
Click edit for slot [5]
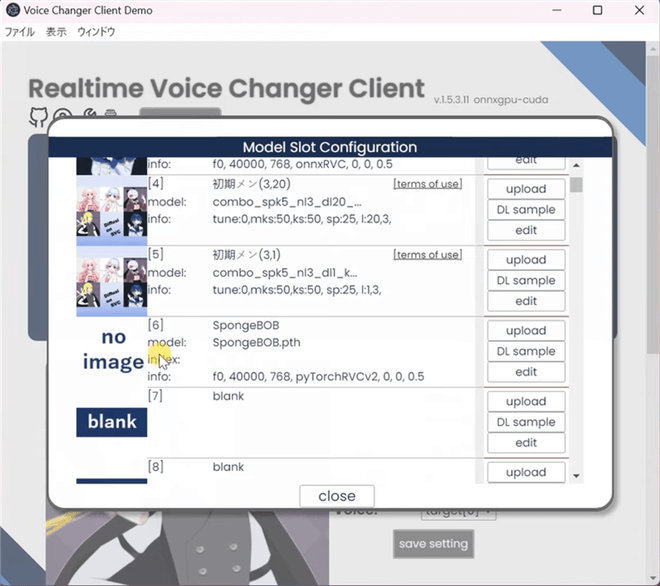click(x=526, y=301)
